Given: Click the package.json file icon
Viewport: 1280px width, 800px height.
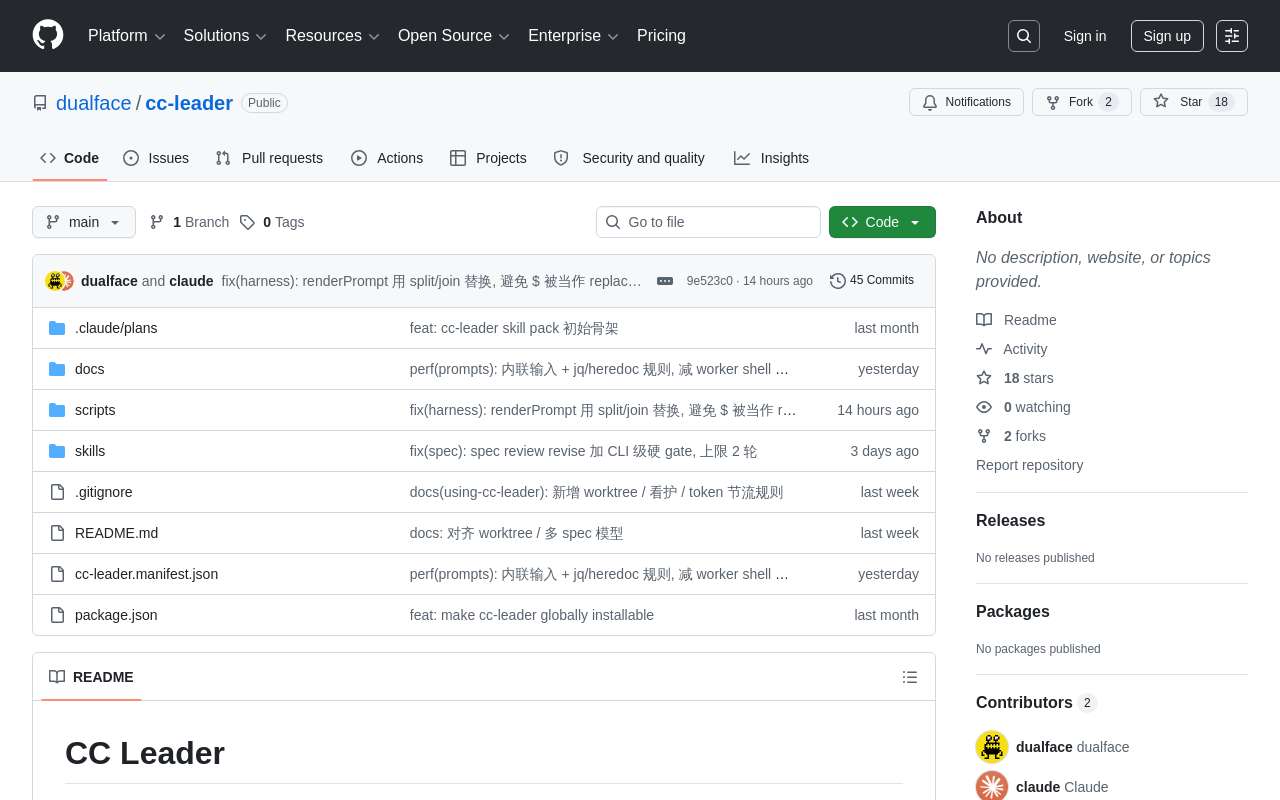Looking at the screenshot, I should tap(57, 615).
